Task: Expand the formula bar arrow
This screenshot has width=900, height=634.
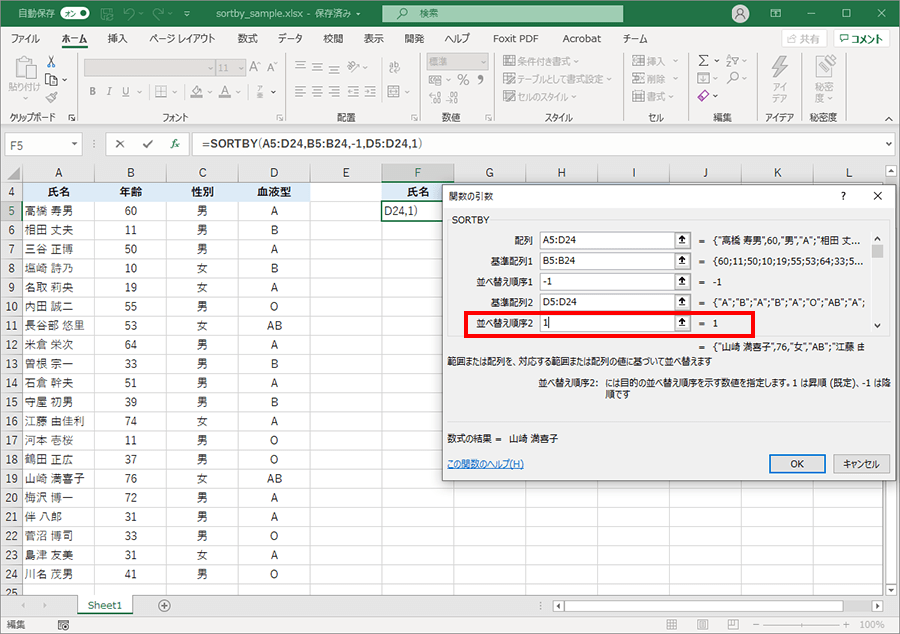Action: (889, 144)
